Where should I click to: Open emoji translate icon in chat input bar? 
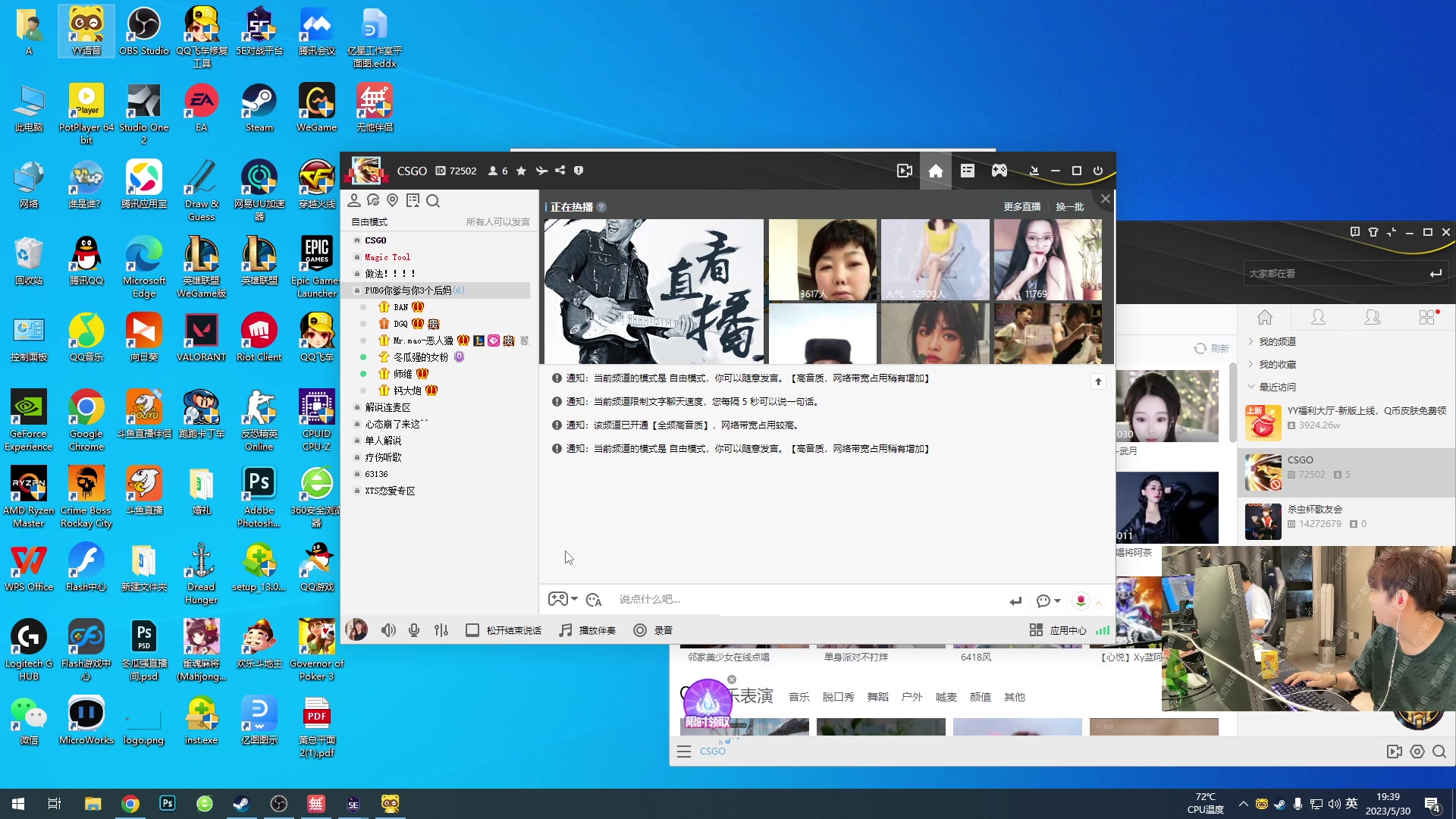594,600
